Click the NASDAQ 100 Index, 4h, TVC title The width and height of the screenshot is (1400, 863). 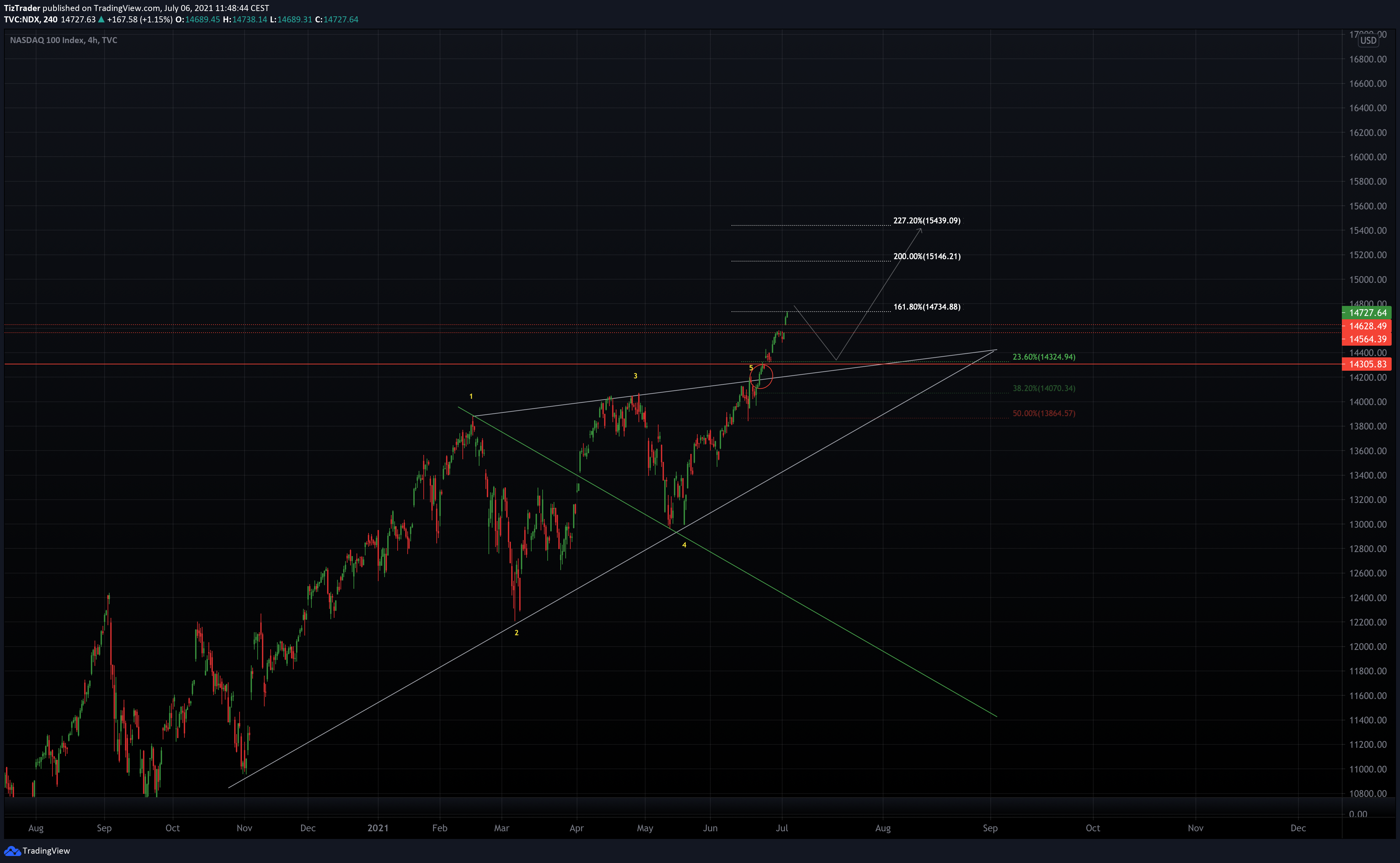point(63,40)
